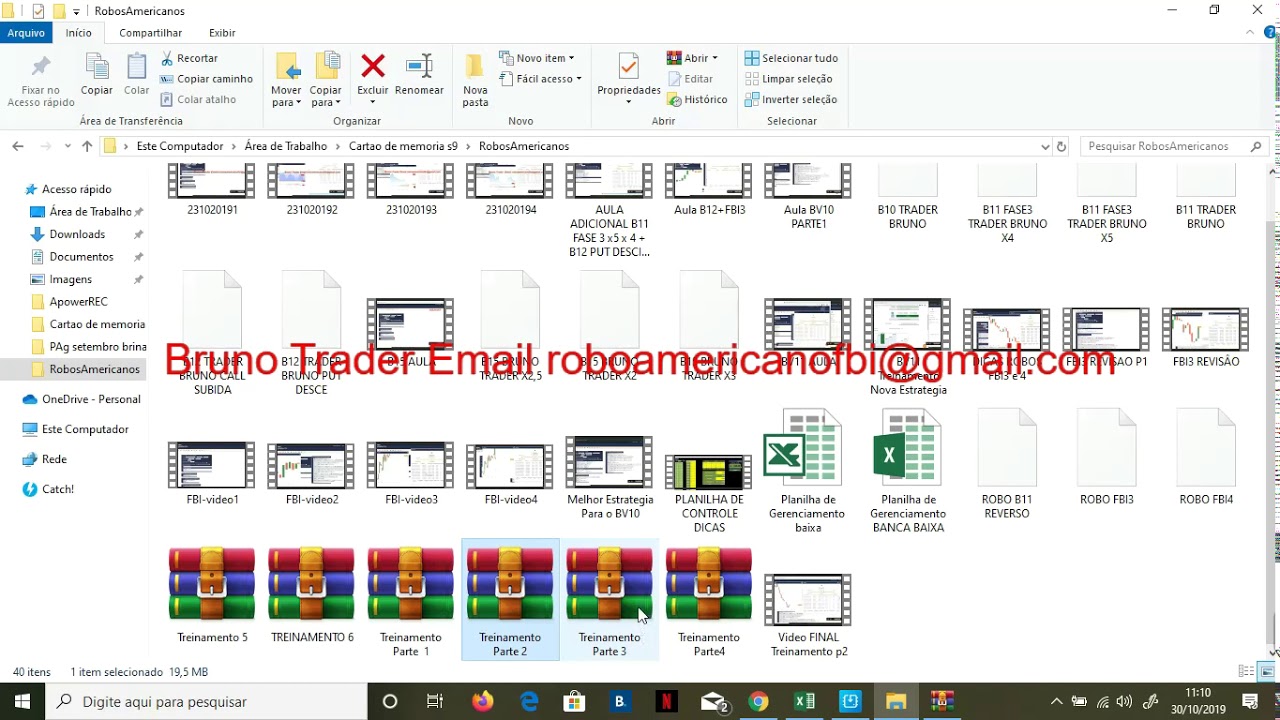
Task: Select Rede in the sidebar
Action: (54, 459)
